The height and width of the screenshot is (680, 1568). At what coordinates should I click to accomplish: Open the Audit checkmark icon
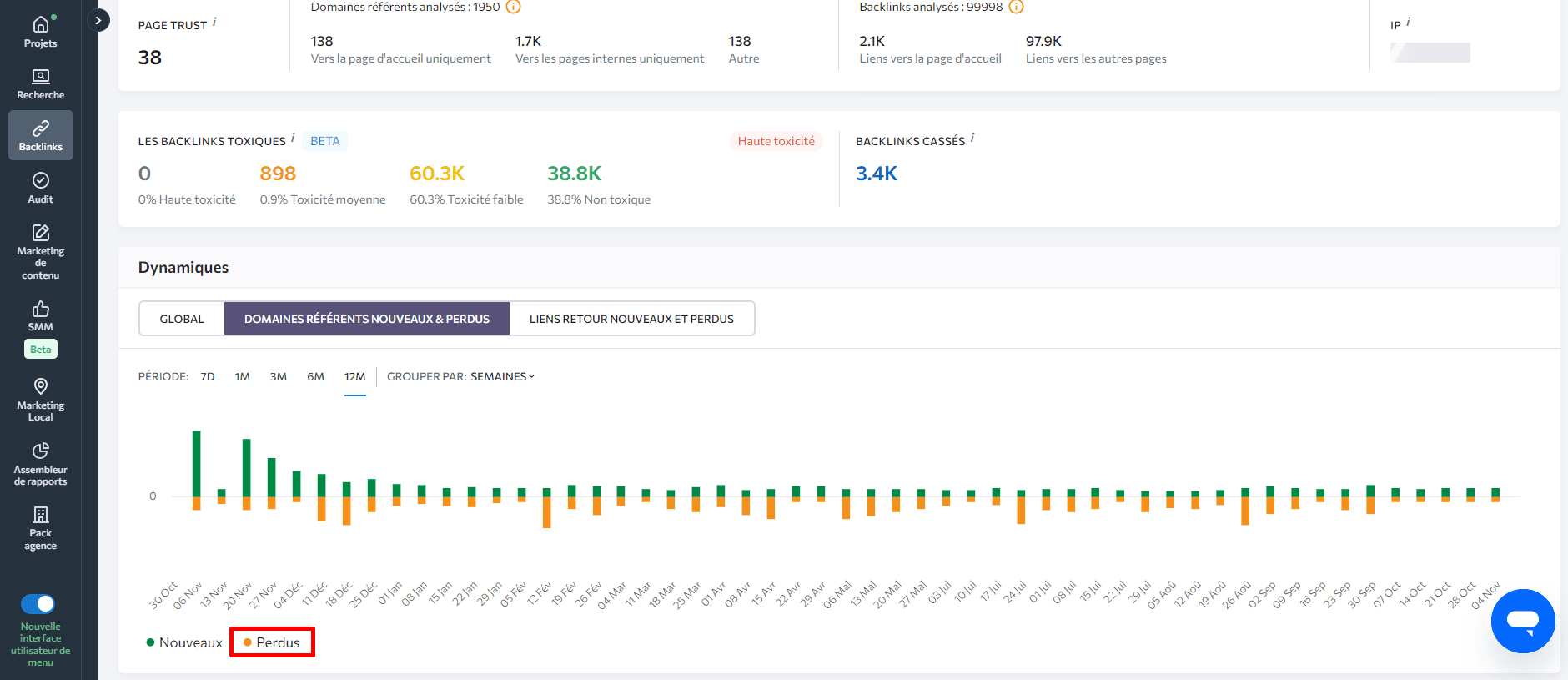pos(40,180)
